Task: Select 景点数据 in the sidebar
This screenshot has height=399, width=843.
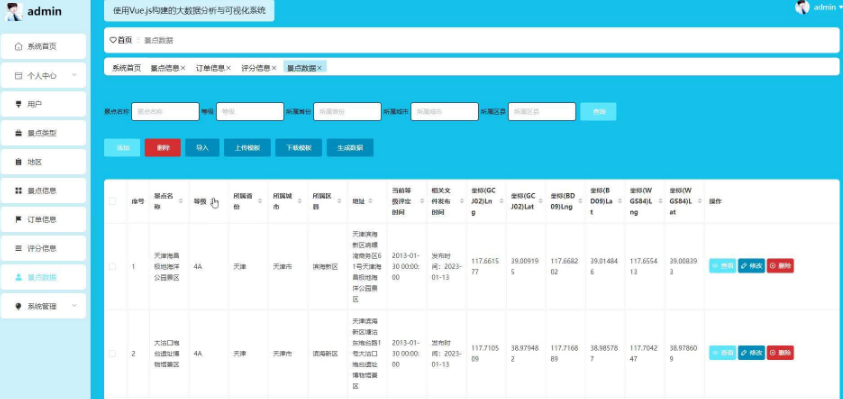Action: [x=43, y=277]
